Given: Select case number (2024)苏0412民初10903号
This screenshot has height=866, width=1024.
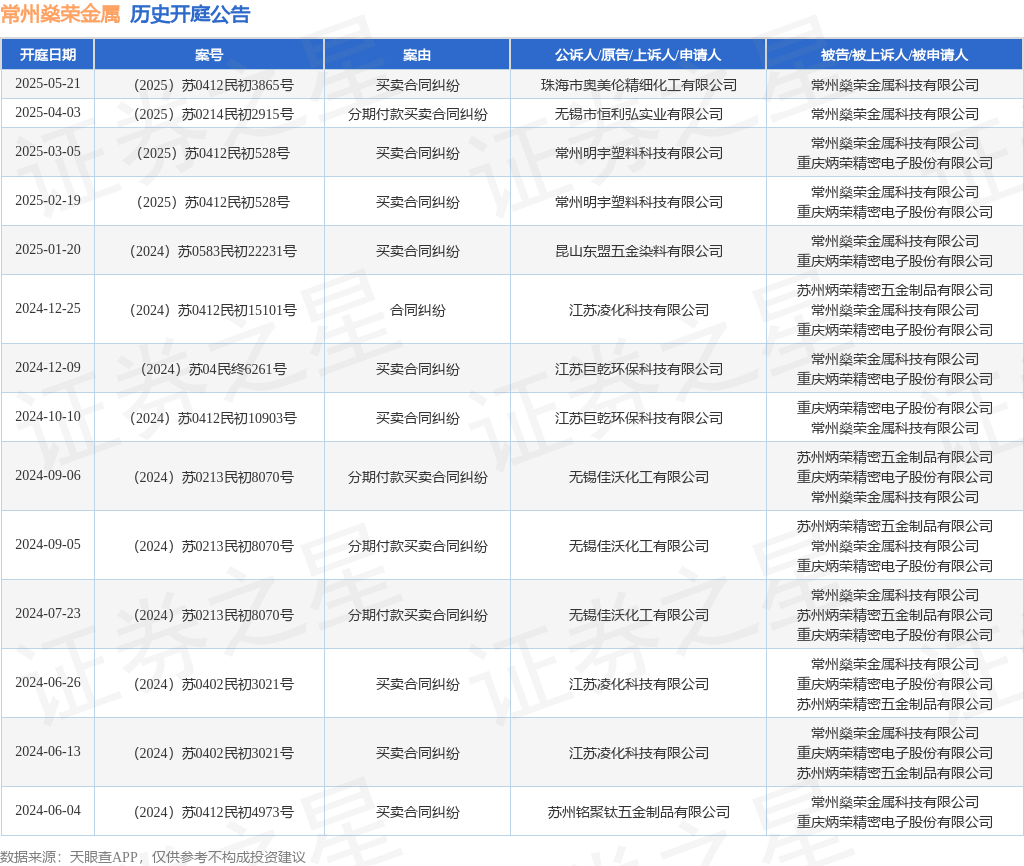Looking at the screenshot, I should pos(210,419).
